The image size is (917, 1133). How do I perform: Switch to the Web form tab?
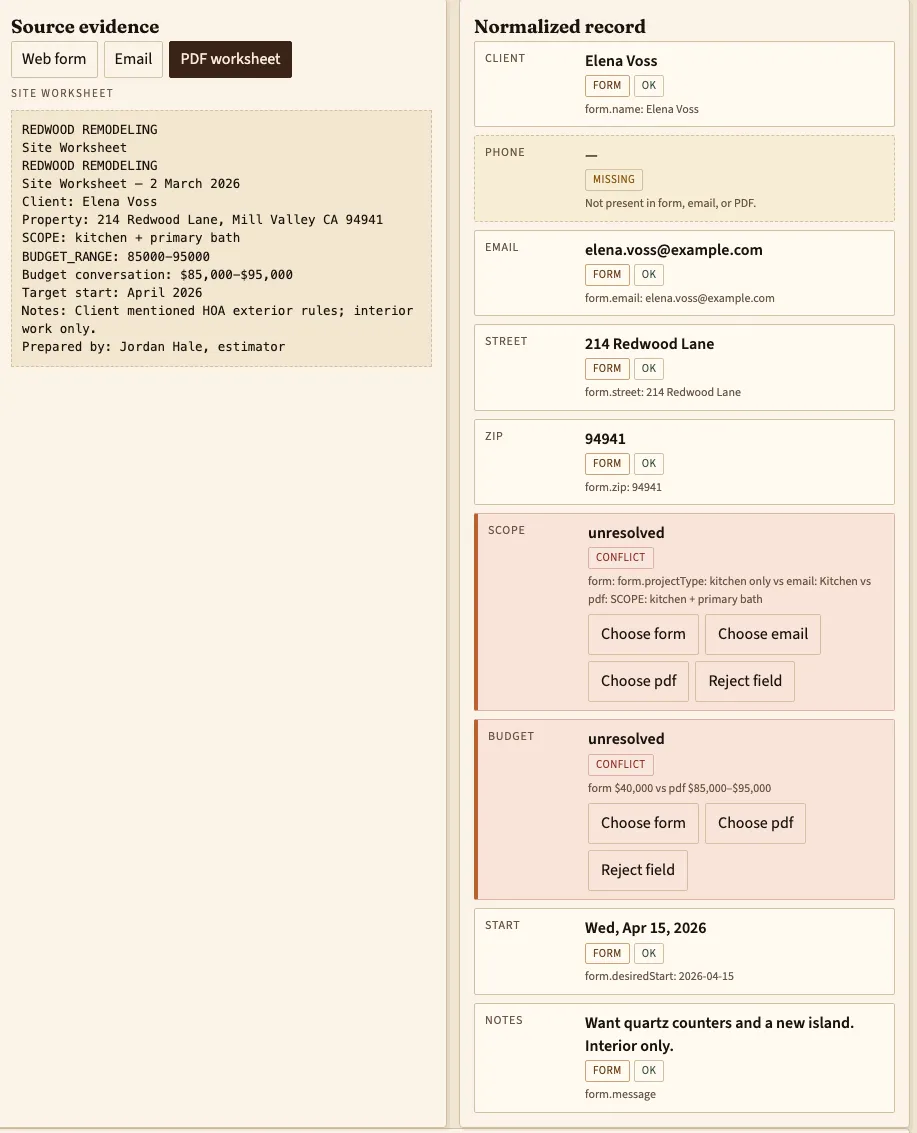[x=54, y=59]
